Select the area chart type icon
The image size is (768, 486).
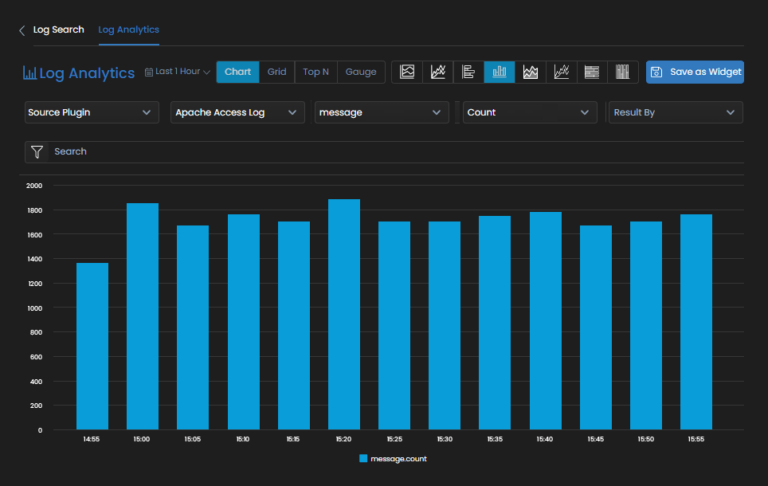tap(407, 72)
